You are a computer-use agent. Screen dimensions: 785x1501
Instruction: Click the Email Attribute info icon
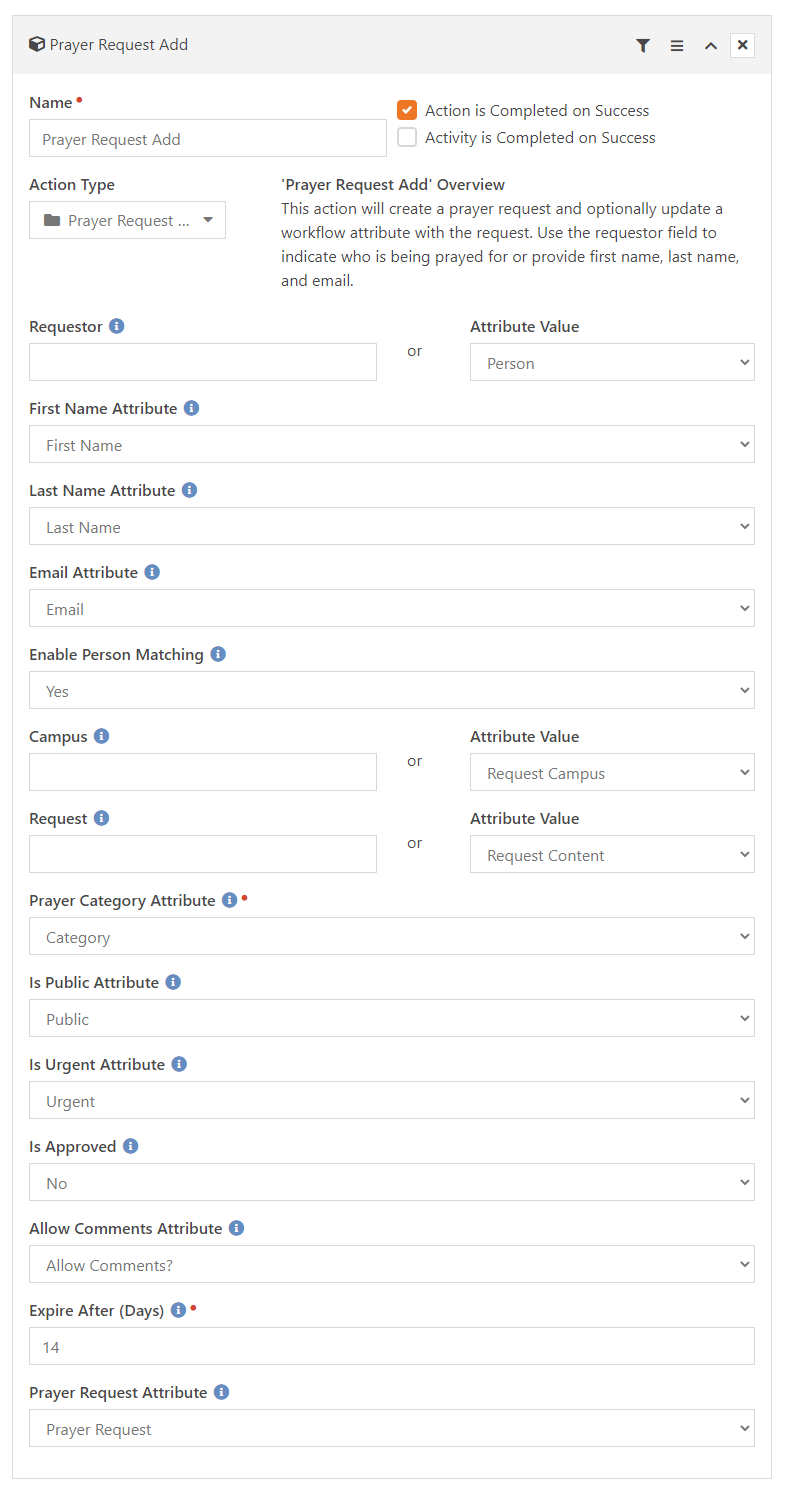coord(152,572)
